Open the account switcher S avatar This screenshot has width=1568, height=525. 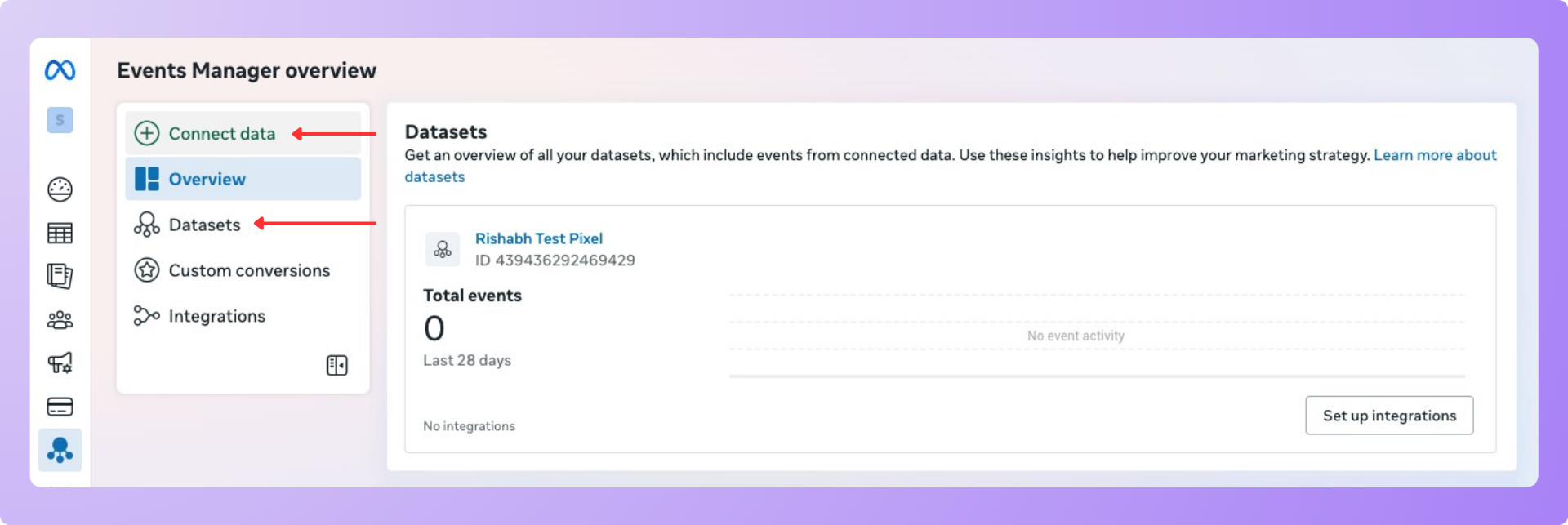coord(60,120)
